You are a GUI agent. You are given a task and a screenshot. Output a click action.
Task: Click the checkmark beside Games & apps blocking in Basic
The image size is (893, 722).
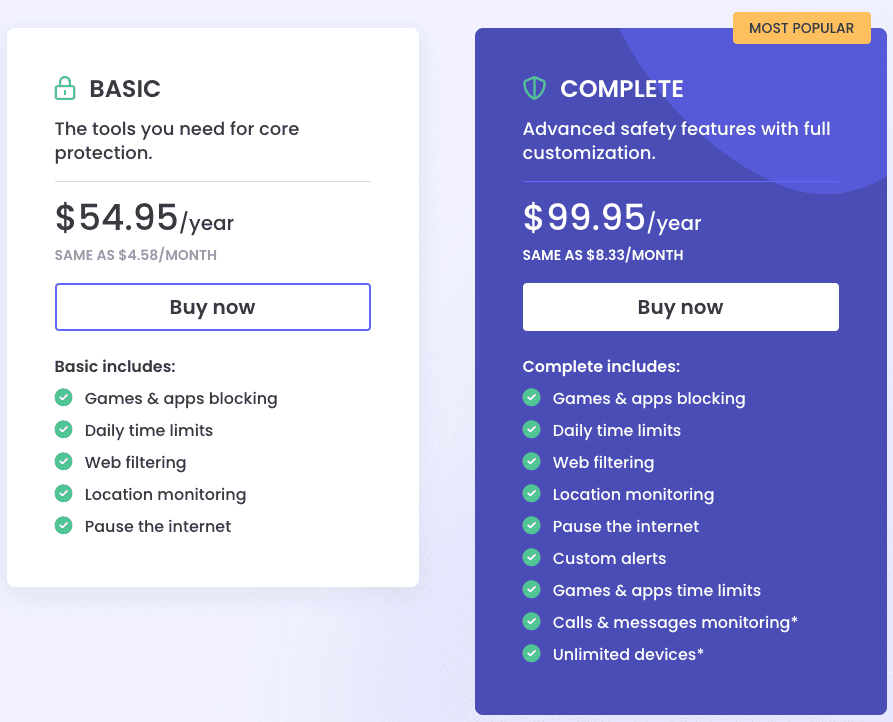pos(64,397)
